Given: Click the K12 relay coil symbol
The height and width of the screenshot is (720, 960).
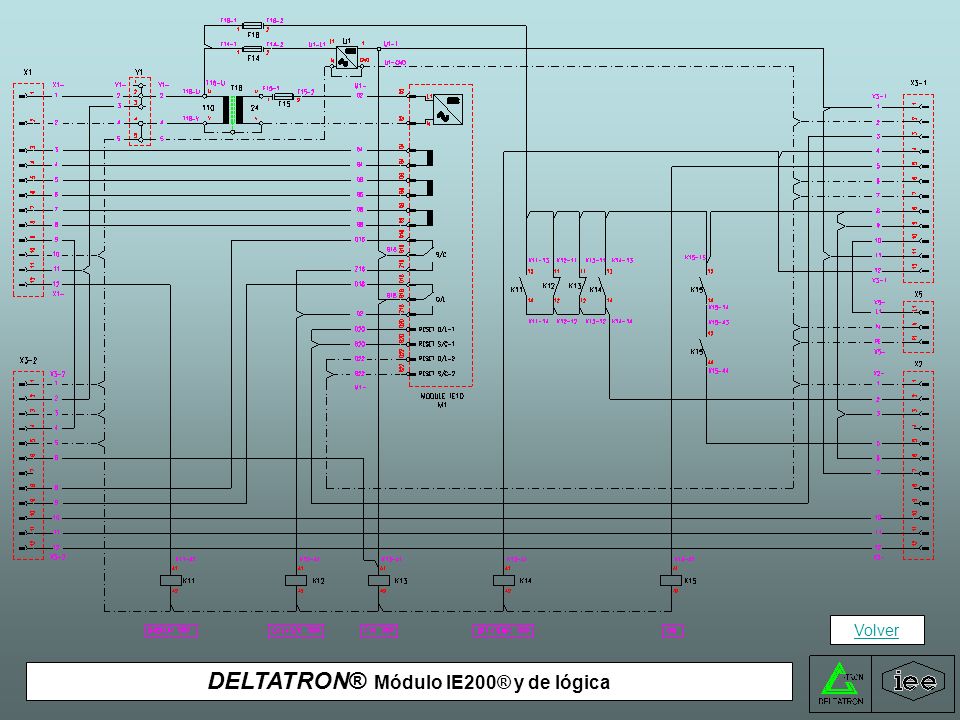Looking at the screenshot, I should pyautogui.click(x=296, y=580).
